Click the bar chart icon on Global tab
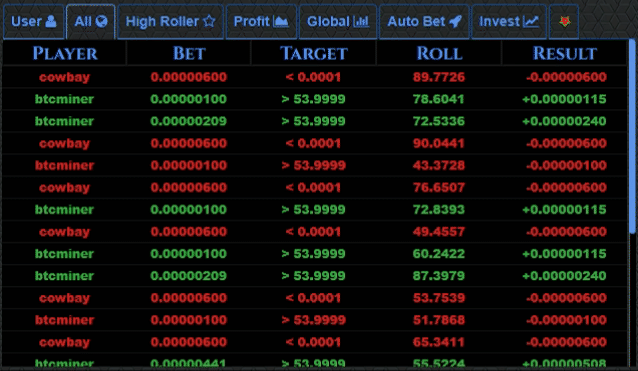Viewport: 638px width, 371px height. (x=361, y=22)
